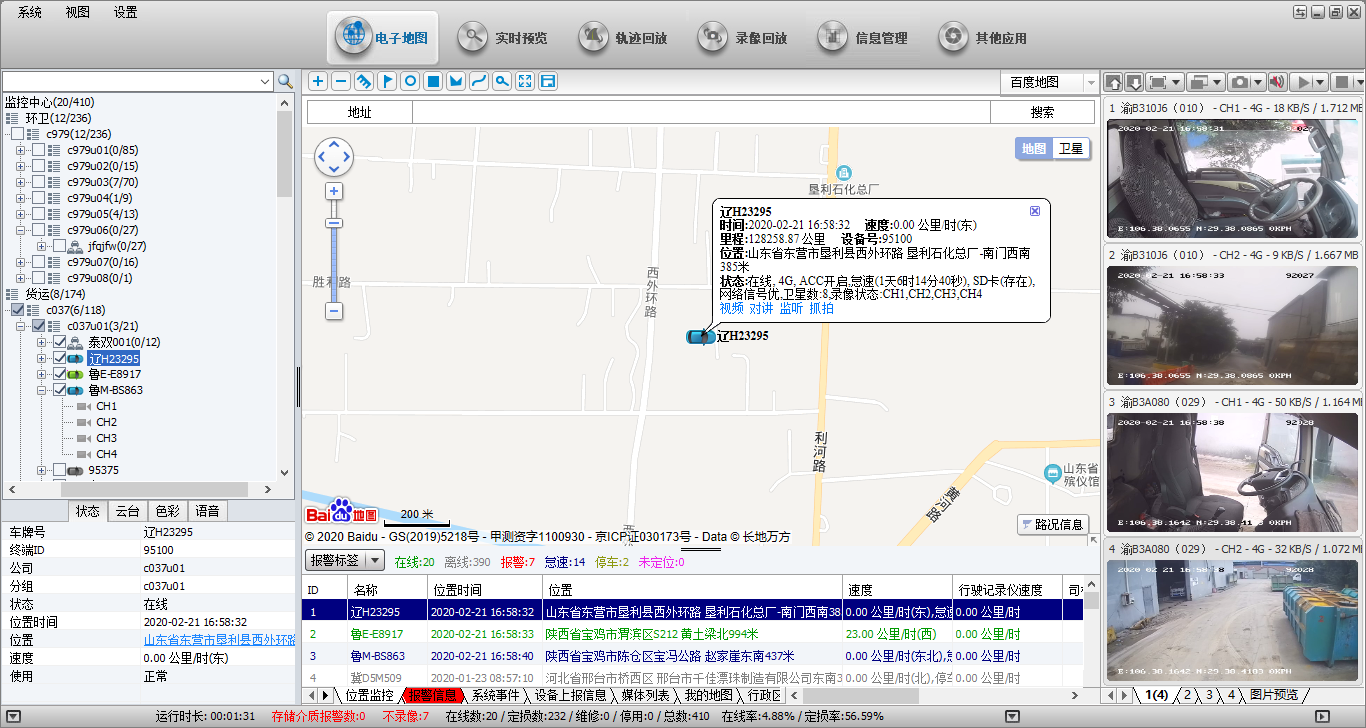The height and width of the screenshot is (728, 1366).
Task: Select the polygon area tool
Action: (456, 81)
